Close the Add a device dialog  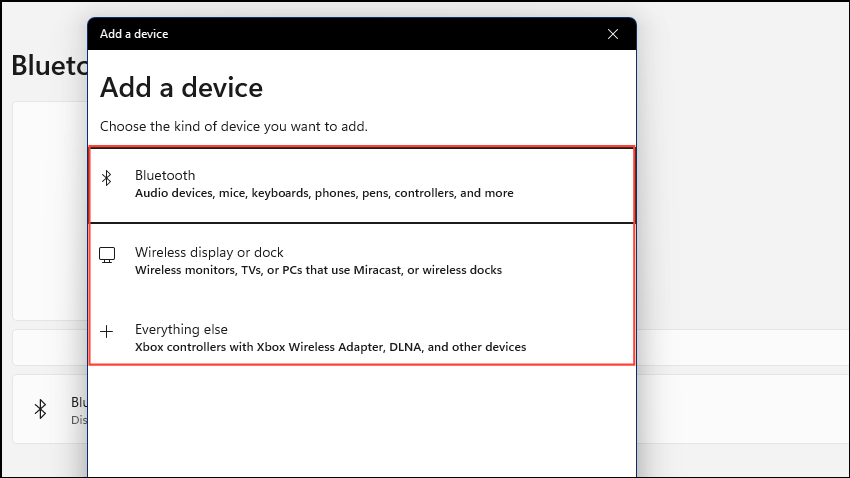(x=613, y=34)
